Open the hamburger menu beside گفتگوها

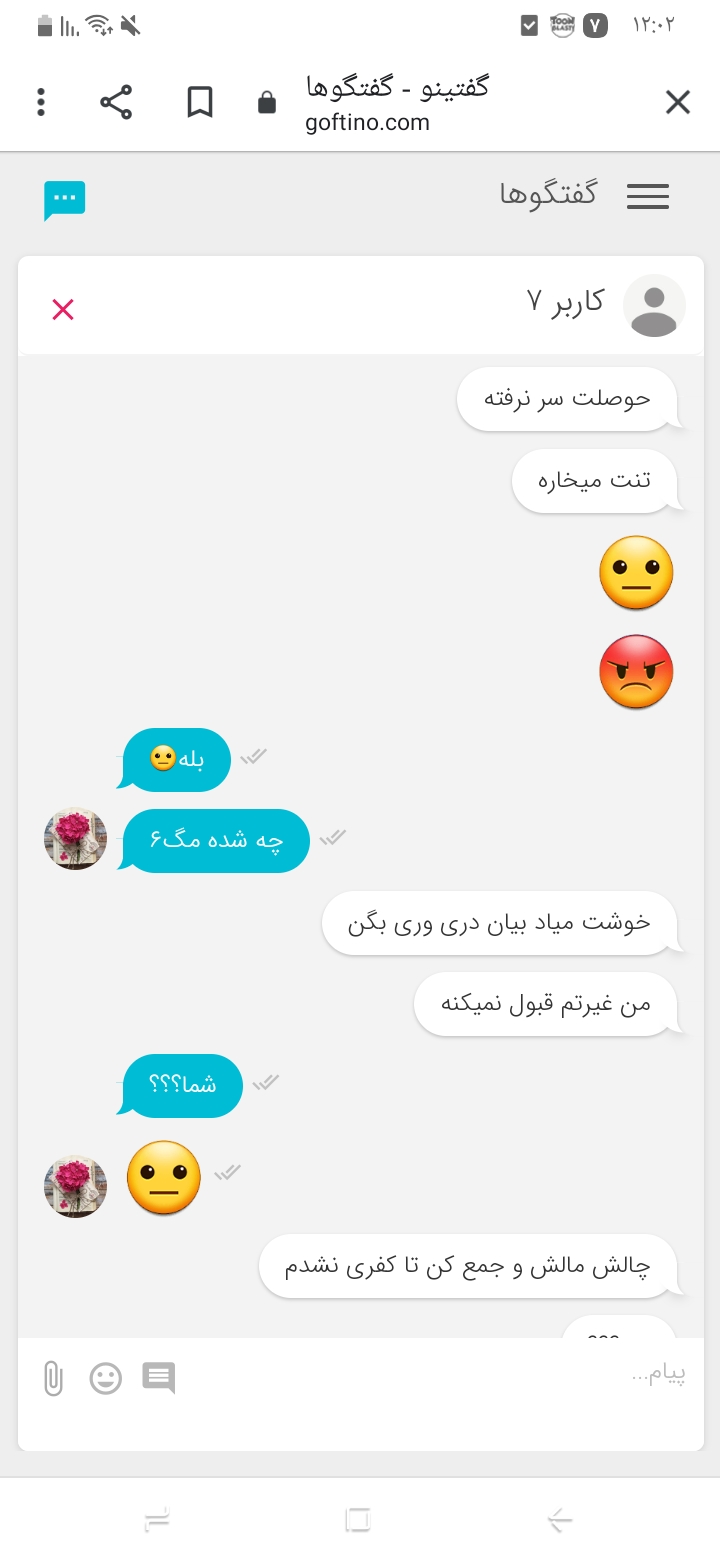pos(648,196)
